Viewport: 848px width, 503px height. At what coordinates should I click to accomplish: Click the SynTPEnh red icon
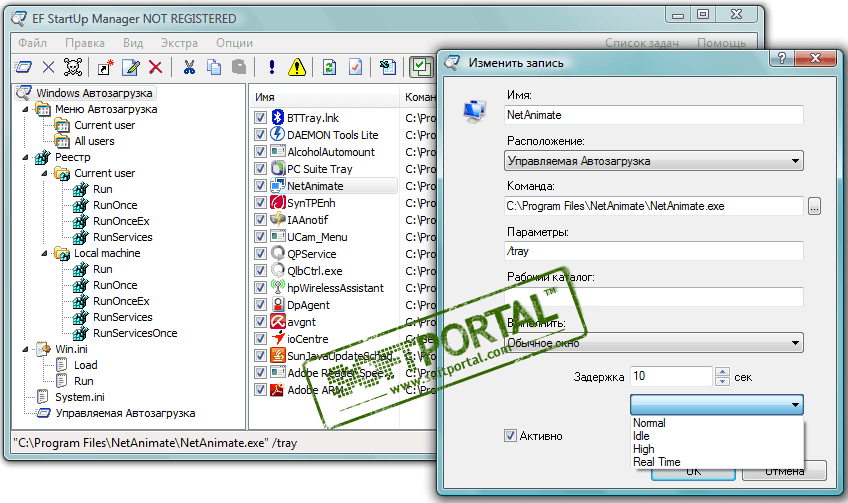pos(277,202)
